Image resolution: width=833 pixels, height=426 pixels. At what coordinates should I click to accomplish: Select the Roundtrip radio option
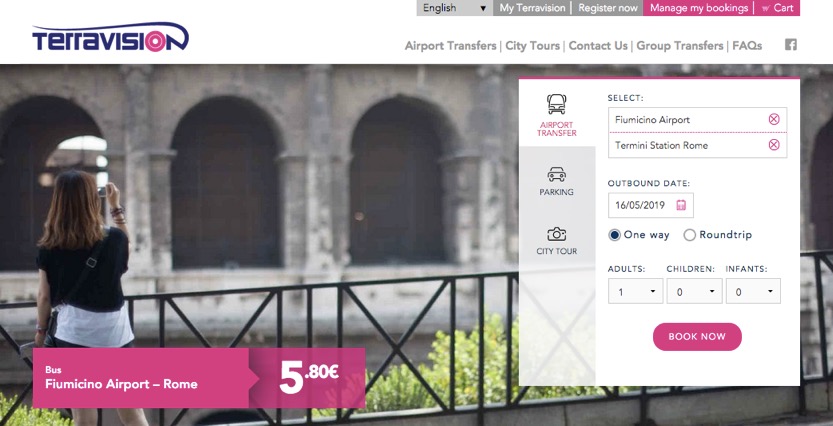point(690,235)
